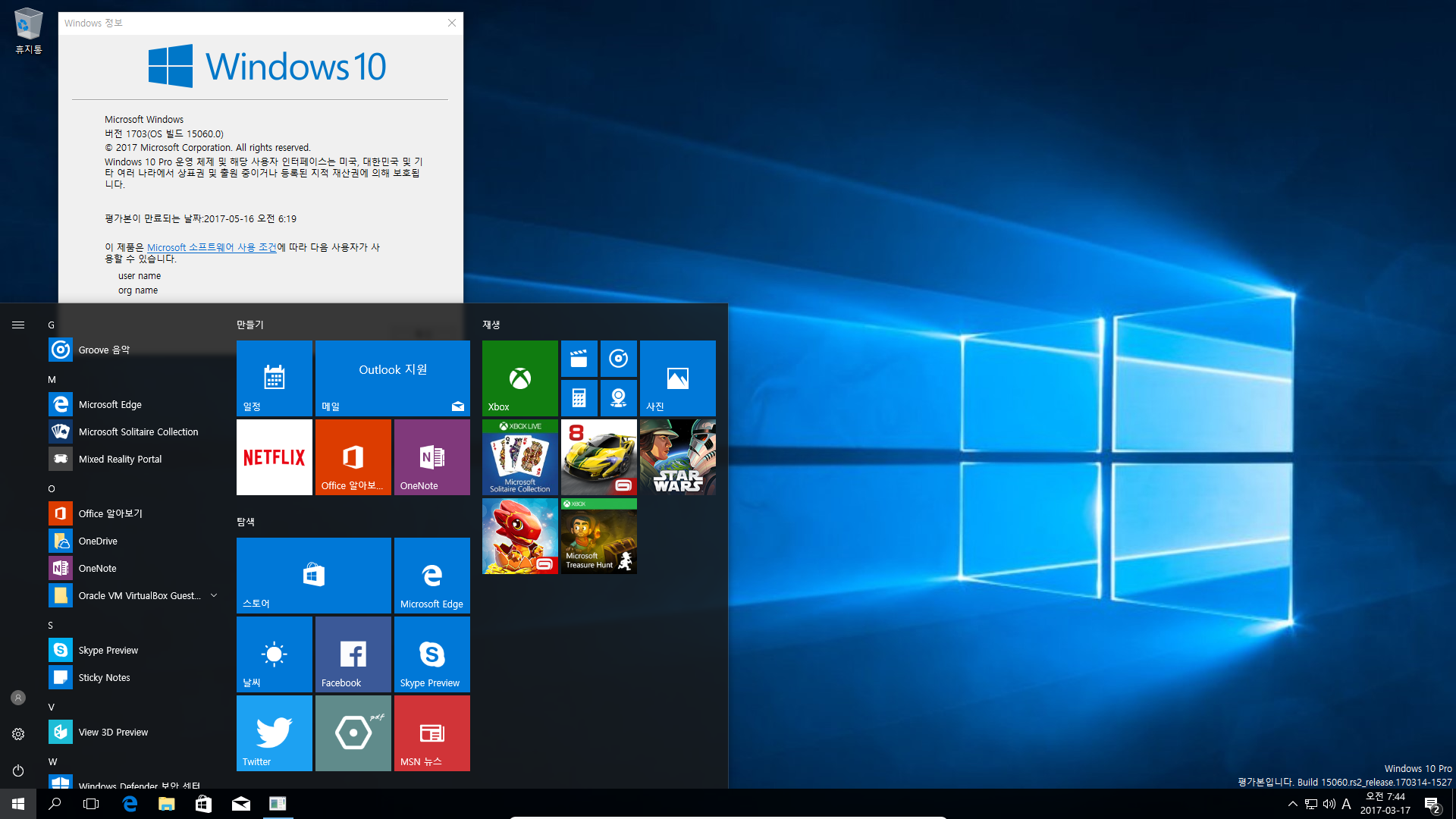
Task: Open the Asphalt 8 racing game tile
Action: (599, 457)
